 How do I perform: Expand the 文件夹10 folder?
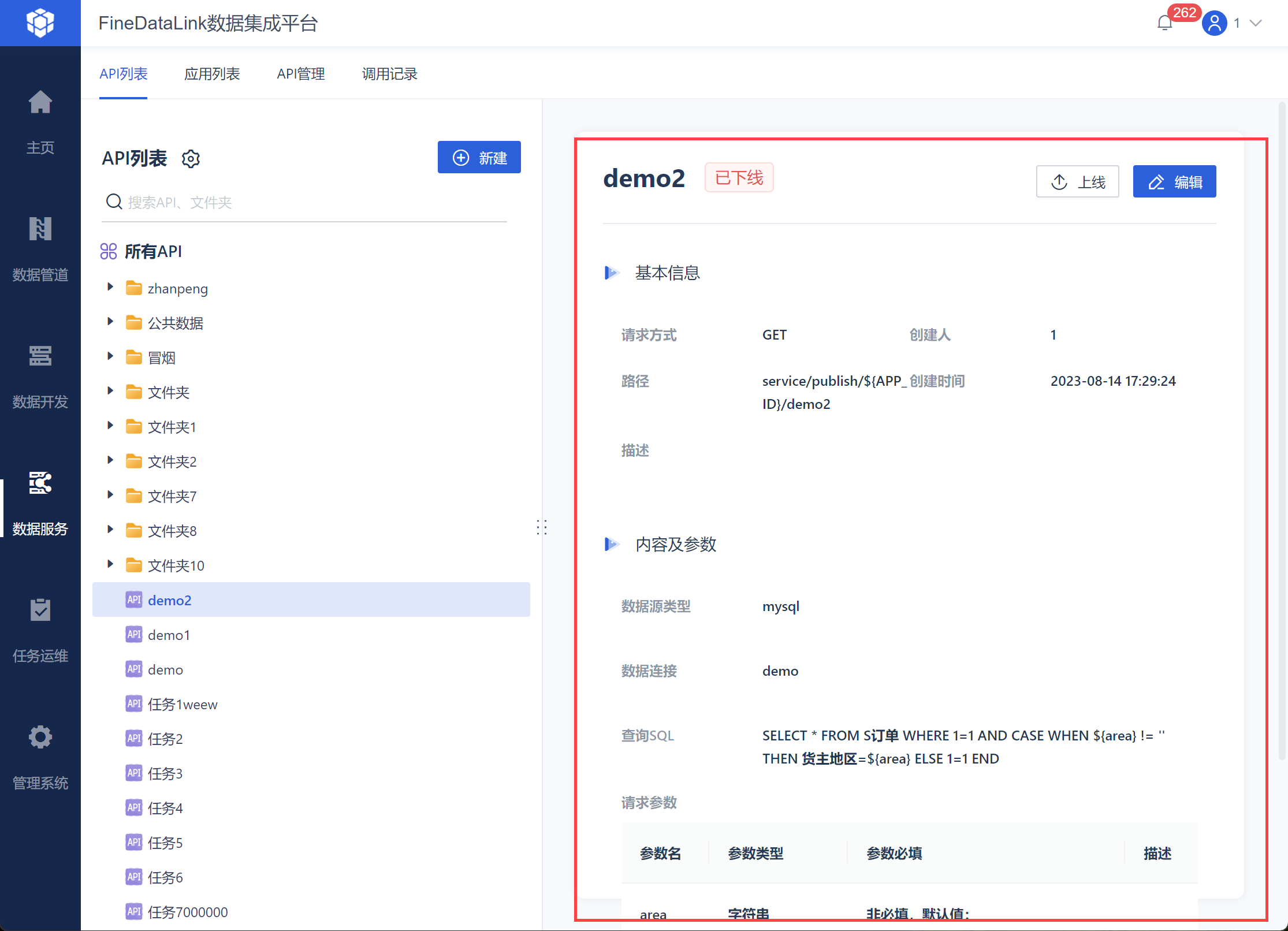[110, 564]
